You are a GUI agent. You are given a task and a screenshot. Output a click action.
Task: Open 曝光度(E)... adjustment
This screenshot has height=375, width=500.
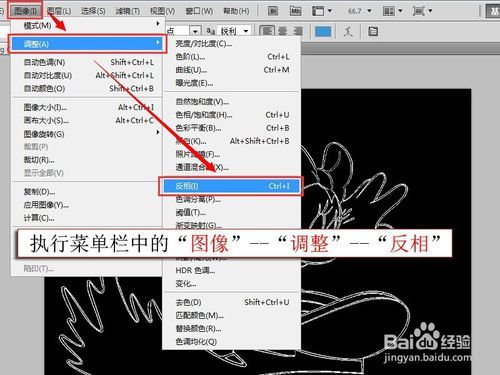pyautogui.click(x=232, y=83)
